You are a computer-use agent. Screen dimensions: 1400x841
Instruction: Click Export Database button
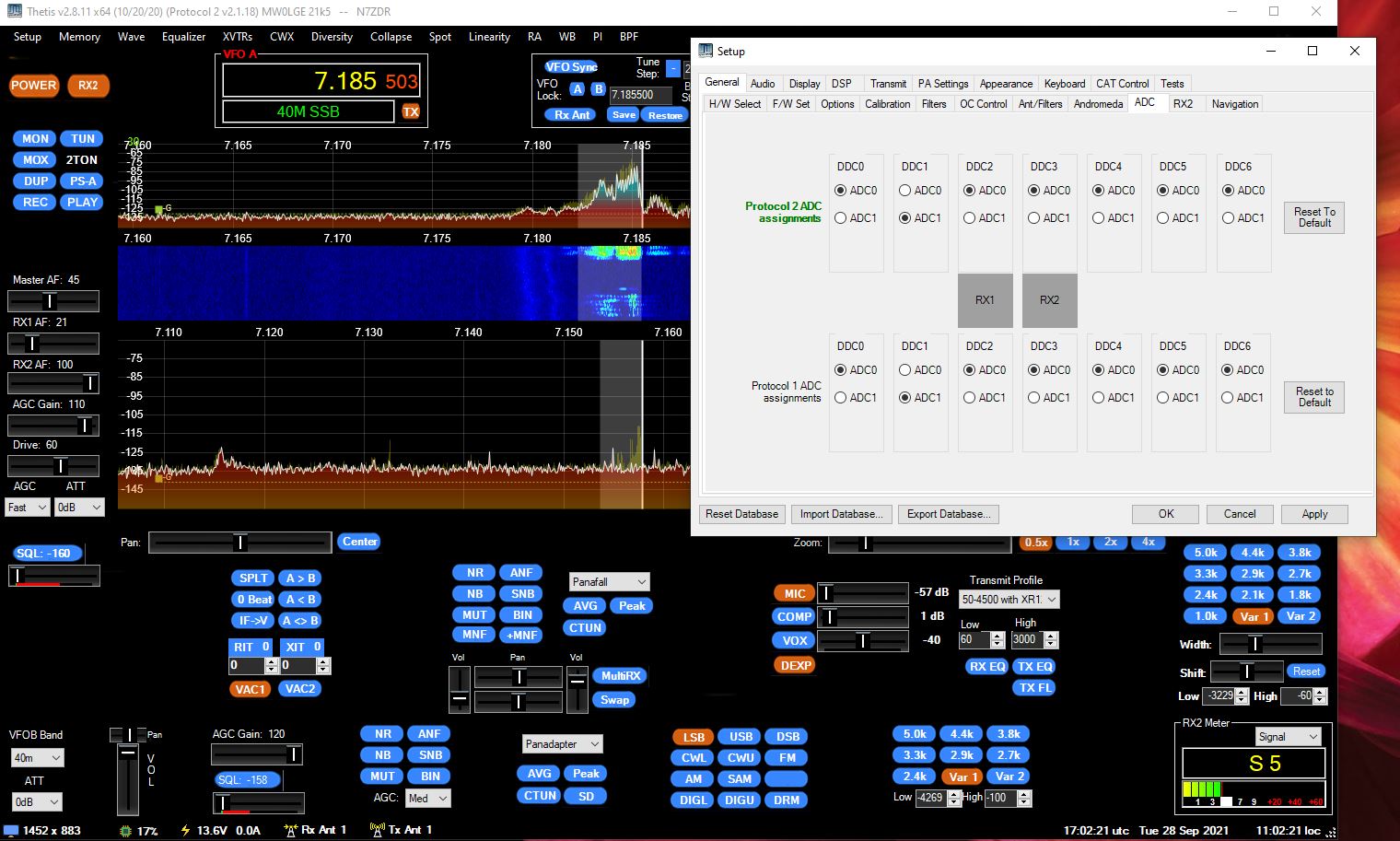(x=949, y=514)
